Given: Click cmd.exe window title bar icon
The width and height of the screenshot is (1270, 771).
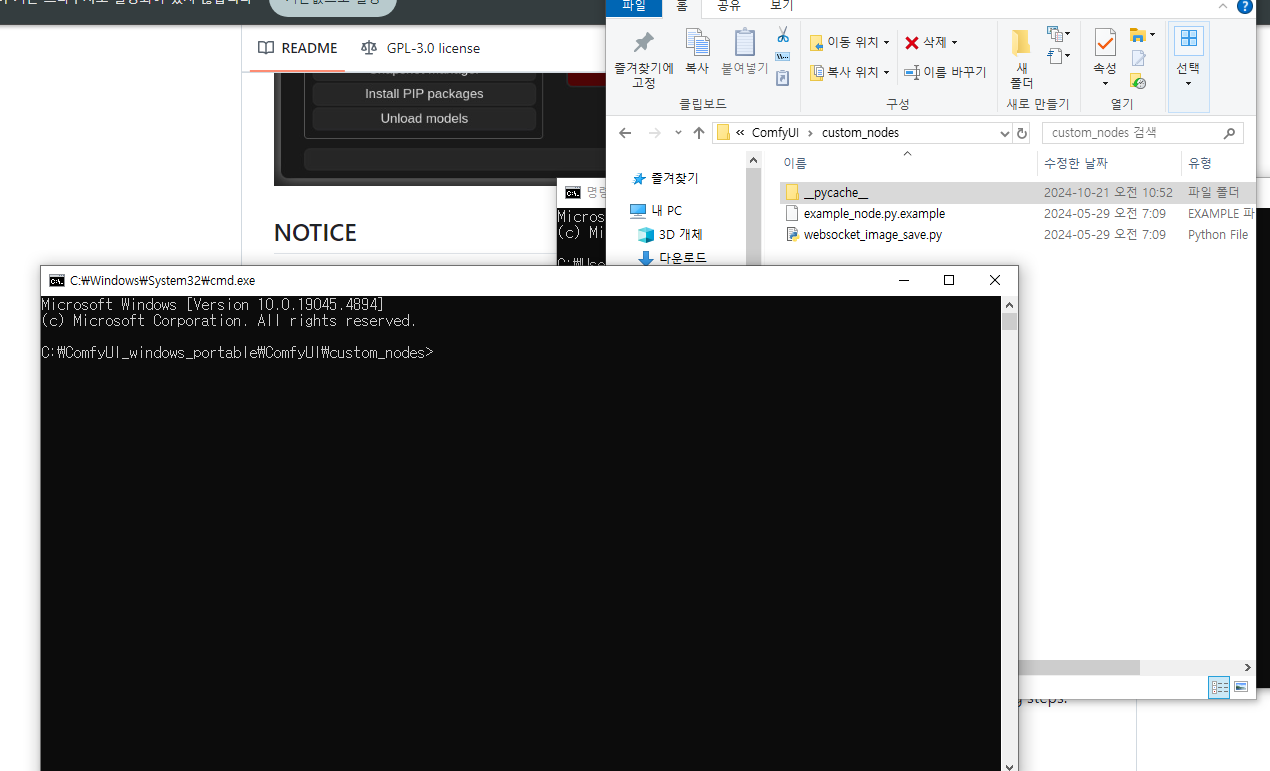Looking at the screenshot, I should click(57, 281).
